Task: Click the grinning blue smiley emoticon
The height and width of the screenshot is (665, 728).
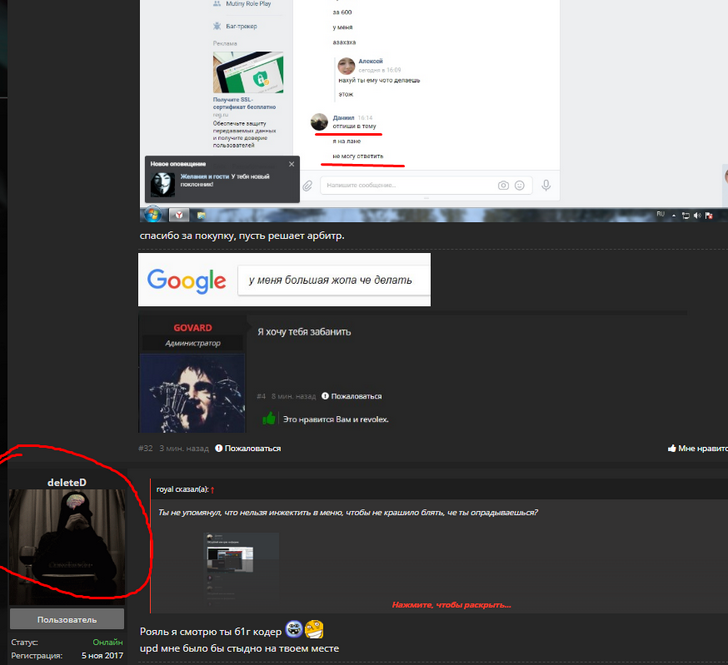Action: click(x=293, y=629)
